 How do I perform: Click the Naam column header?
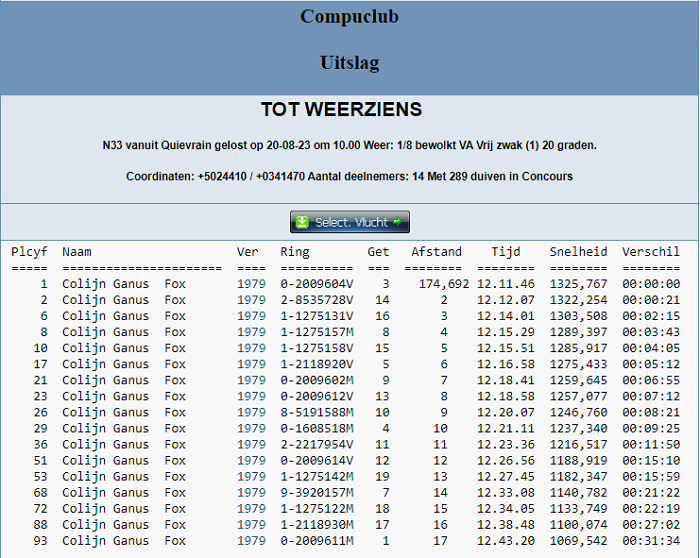pos(77,252)
